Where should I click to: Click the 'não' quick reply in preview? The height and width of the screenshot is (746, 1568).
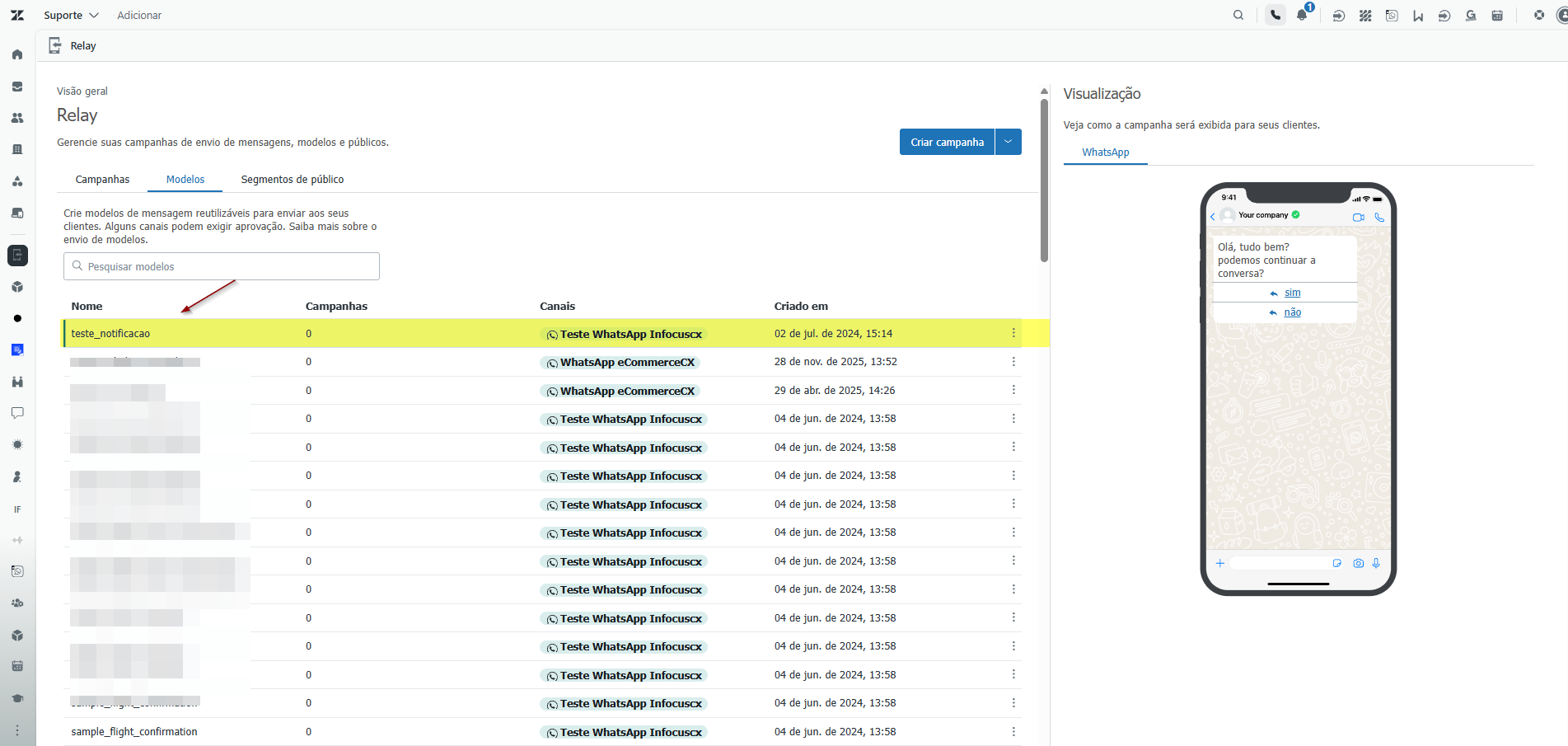point(1292,312)
